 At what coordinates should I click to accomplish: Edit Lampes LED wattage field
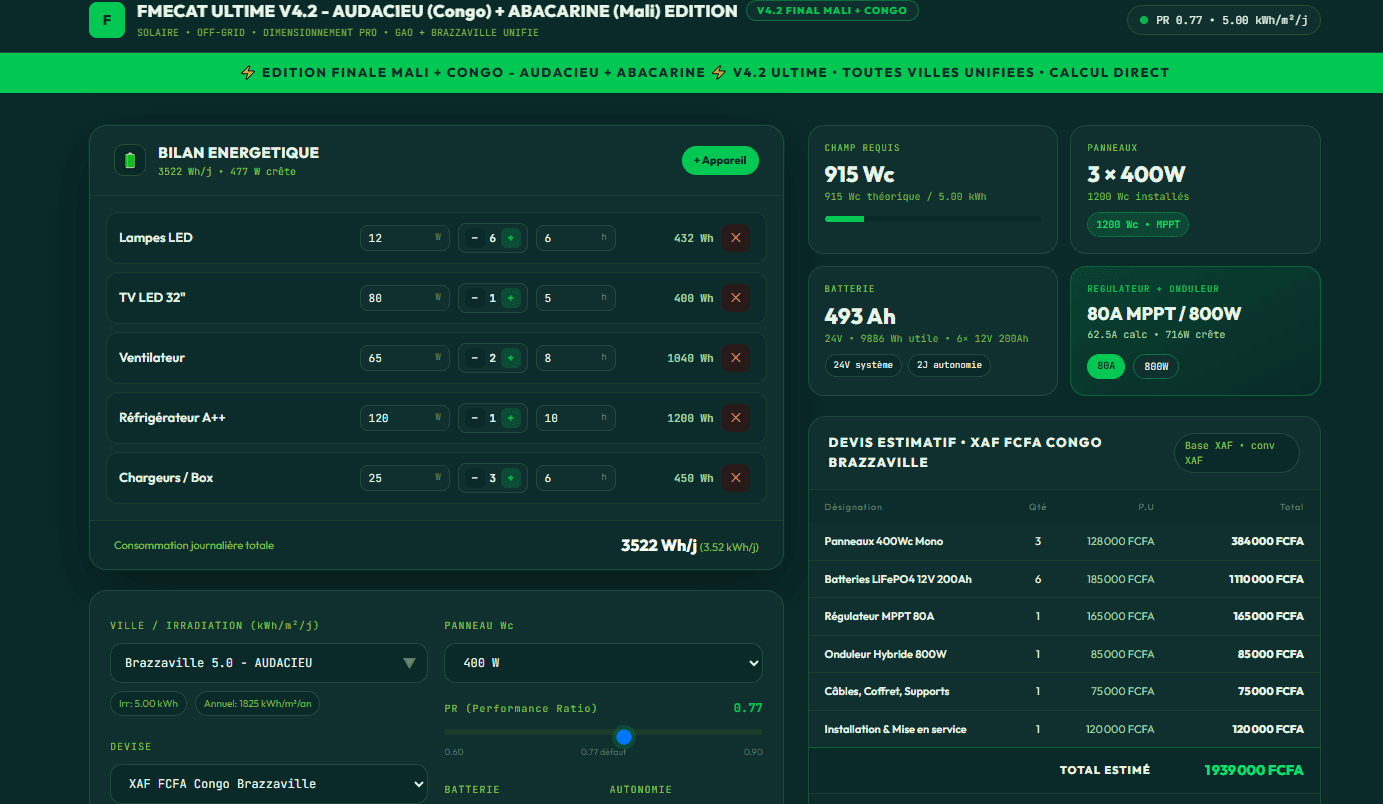tap(404, 238)
